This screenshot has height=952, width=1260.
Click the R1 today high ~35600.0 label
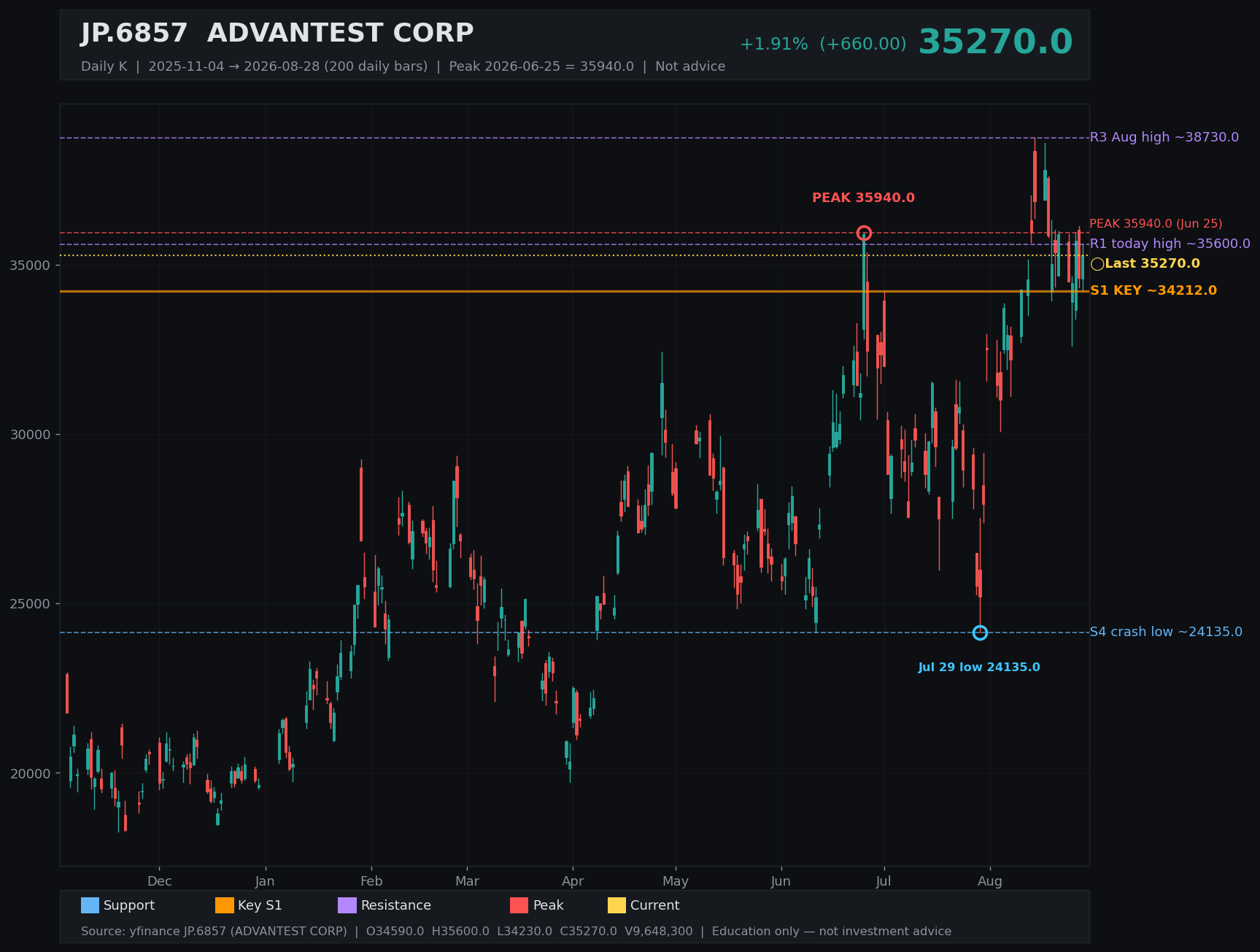(x=1170, y=244)
